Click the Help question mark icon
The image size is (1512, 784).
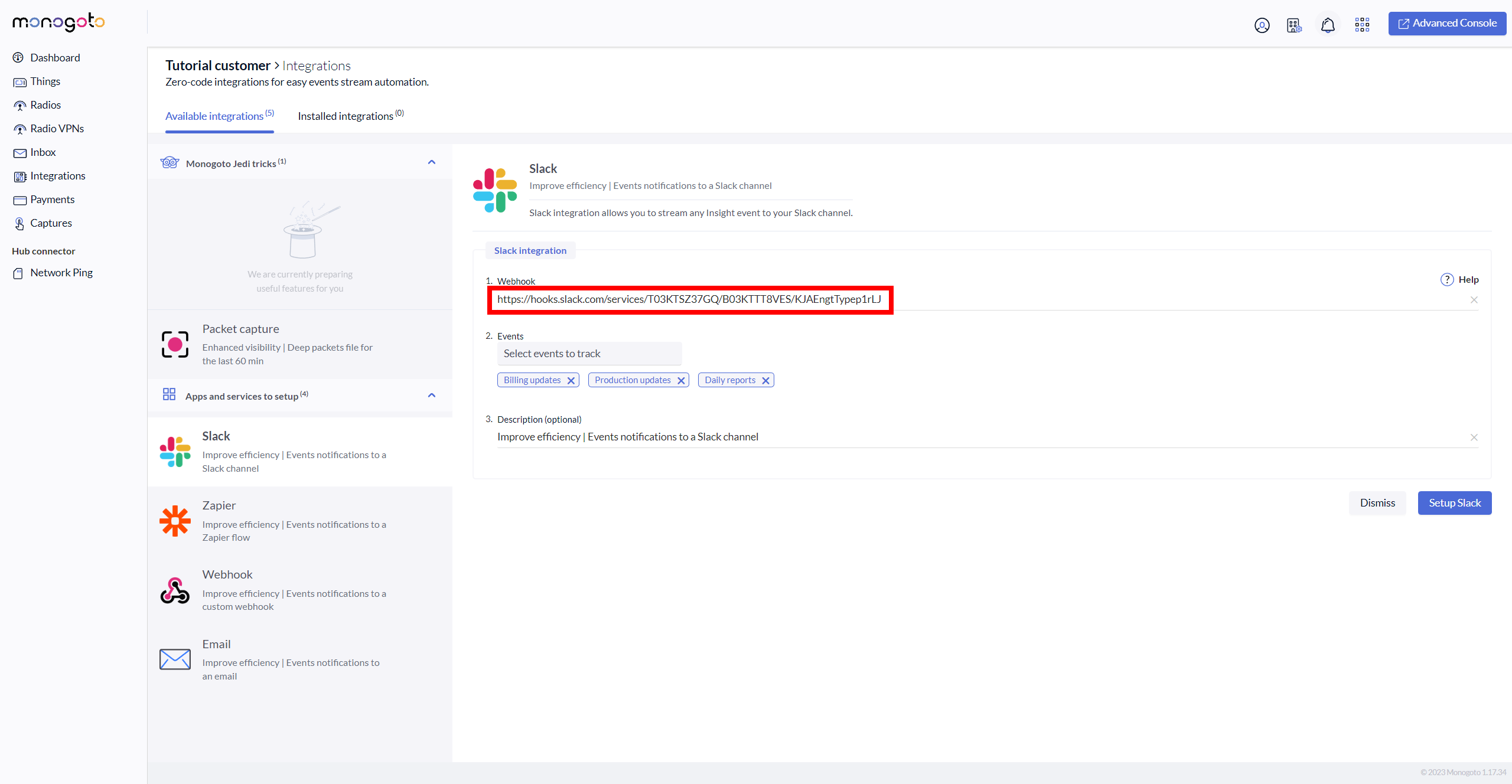[1446, 280]
